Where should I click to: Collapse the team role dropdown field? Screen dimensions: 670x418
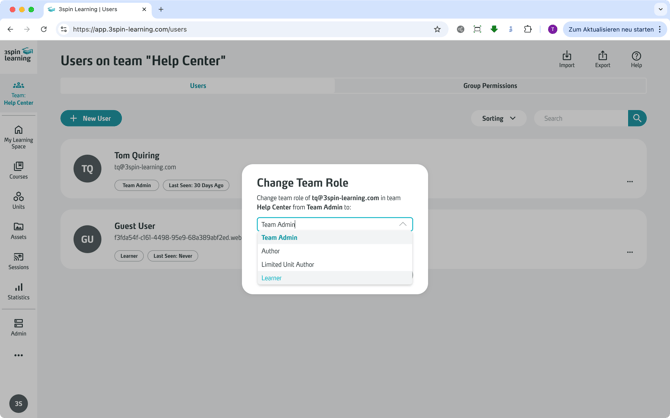pyautogui.click(x=403, y=224)
